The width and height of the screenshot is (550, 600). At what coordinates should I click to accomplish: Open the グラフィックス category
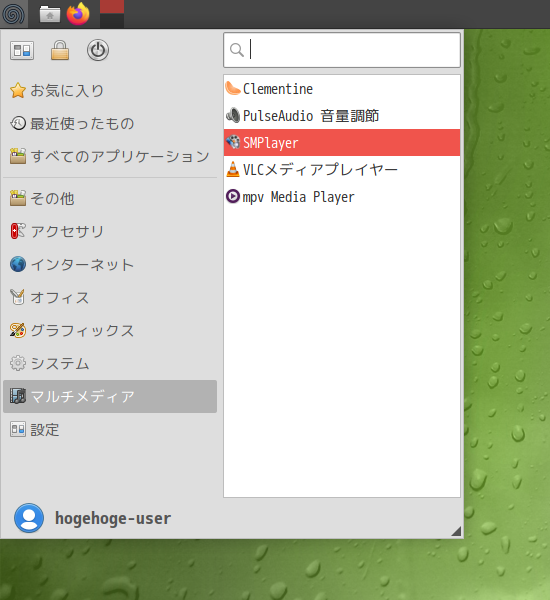click(110, 330)
